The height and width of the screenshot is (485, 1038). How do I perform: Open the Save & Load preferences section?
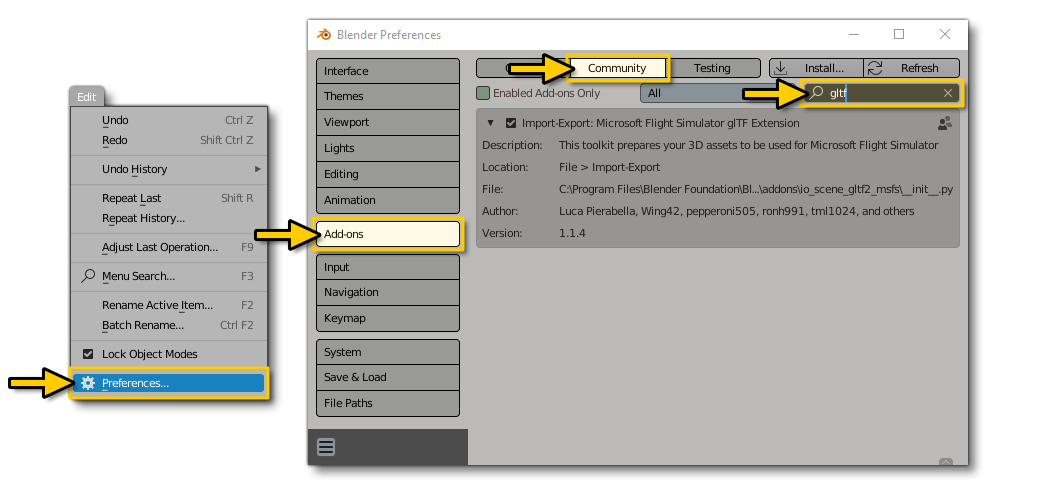[388, 377]
